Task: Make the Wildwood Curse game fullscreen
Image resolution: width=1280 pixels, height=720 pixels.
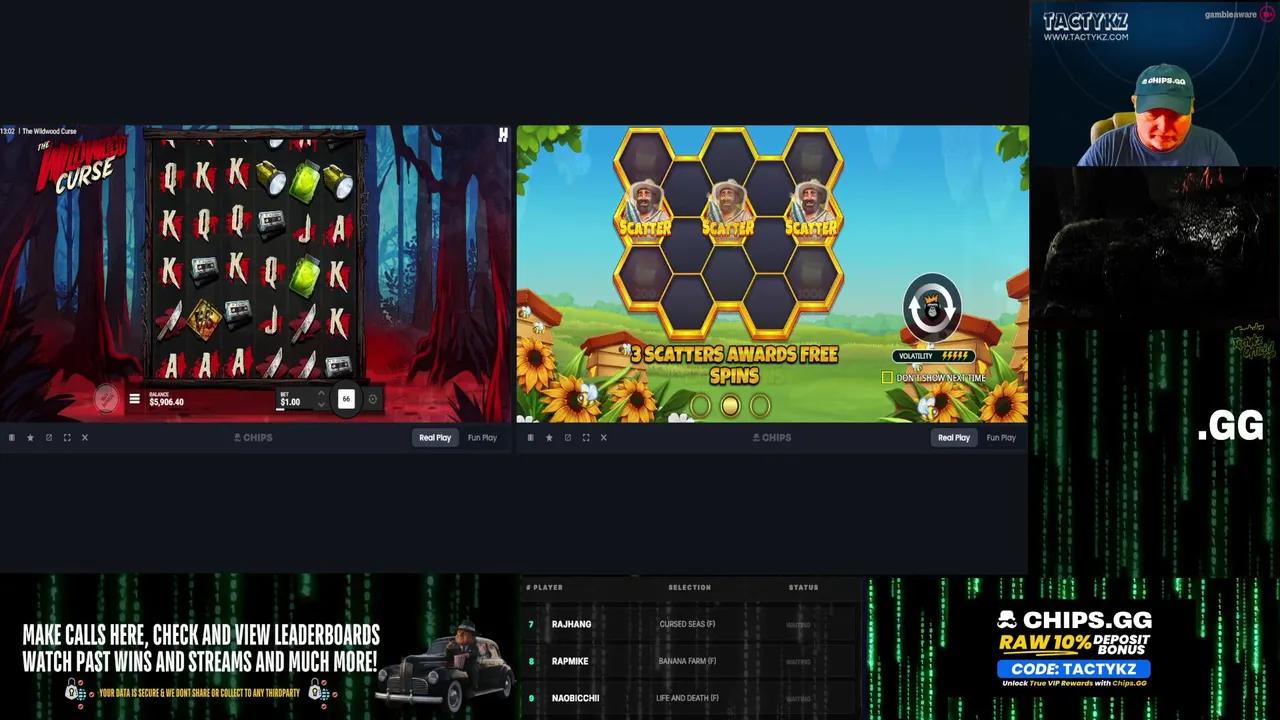Action: click(x=67, y=437)
